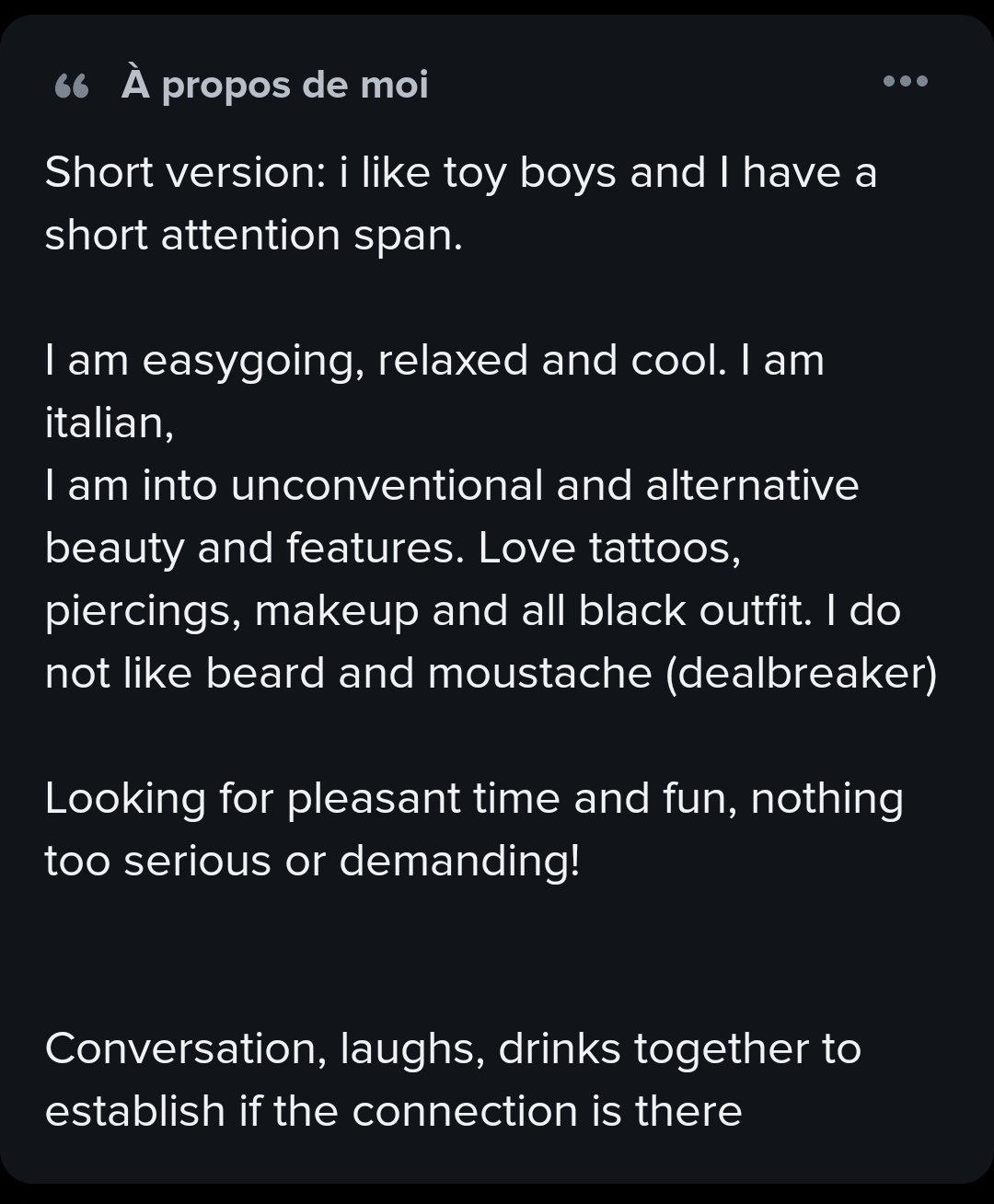Click the phrase "drinks together to"
The width and height of the screenshot is (994, 1204).
[679, 1050]
